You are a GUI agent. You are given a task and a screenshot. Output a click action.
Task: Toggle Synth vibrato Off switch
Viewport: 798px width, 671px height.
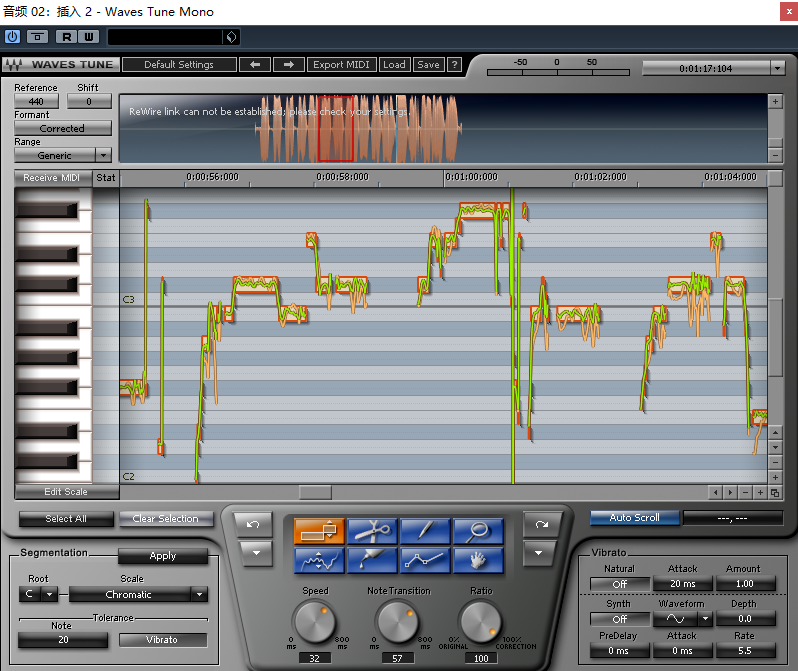pos(620,619)
